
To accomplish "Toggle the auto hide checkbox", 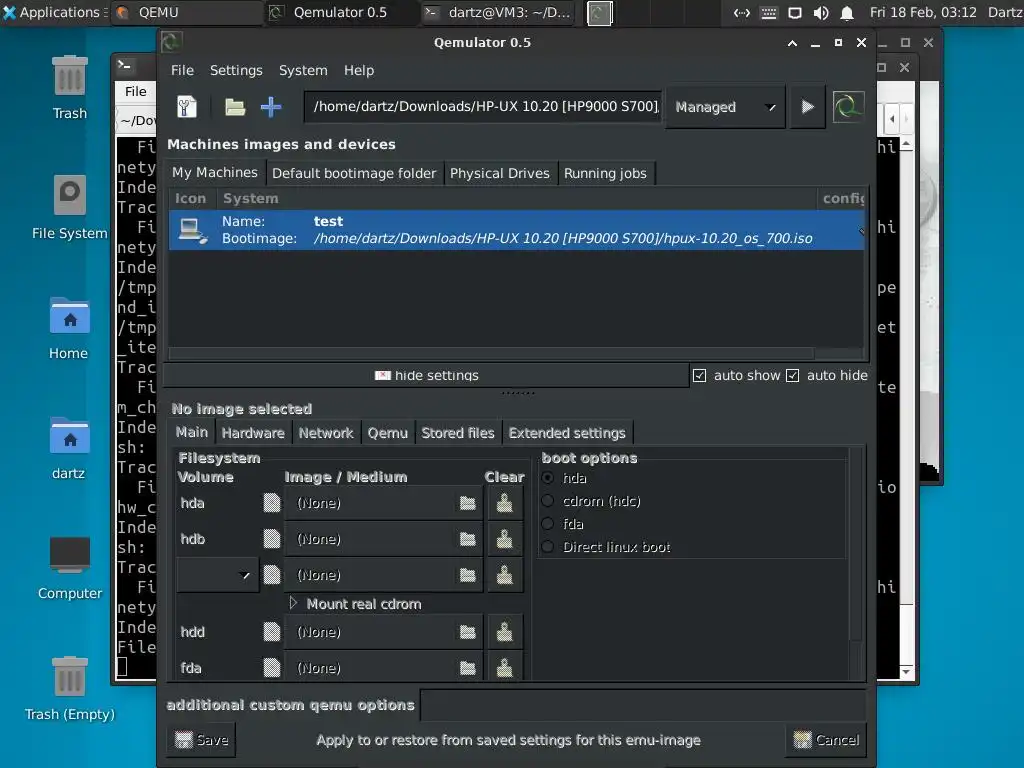I will [x=792, y=376].
